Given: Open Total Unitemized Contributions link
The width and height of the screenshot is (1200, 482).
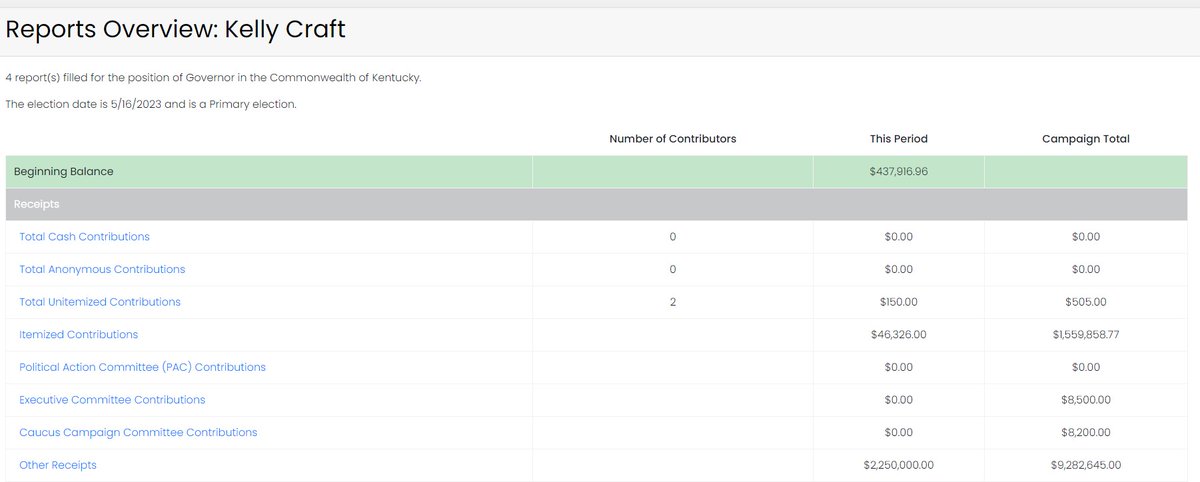Looking at the screenshot, I should point(100,302).
